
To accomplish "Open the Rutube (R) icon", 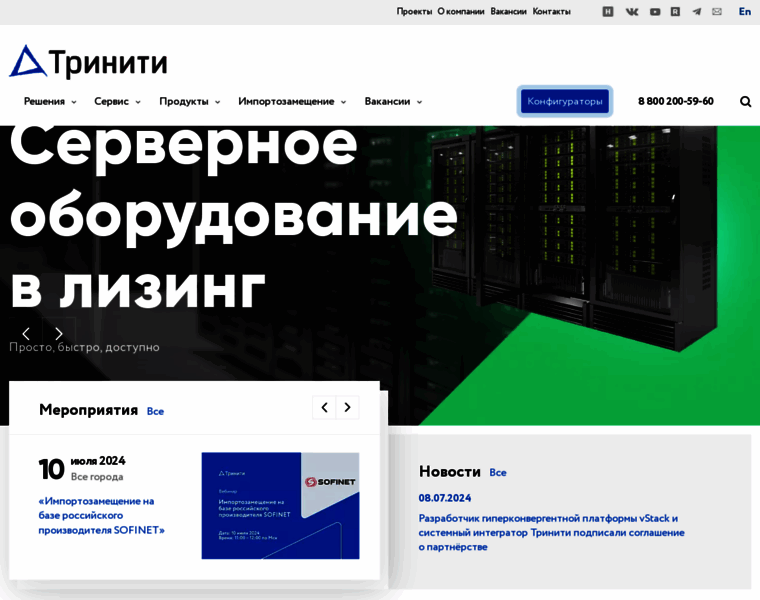I will tap(675, 12).
